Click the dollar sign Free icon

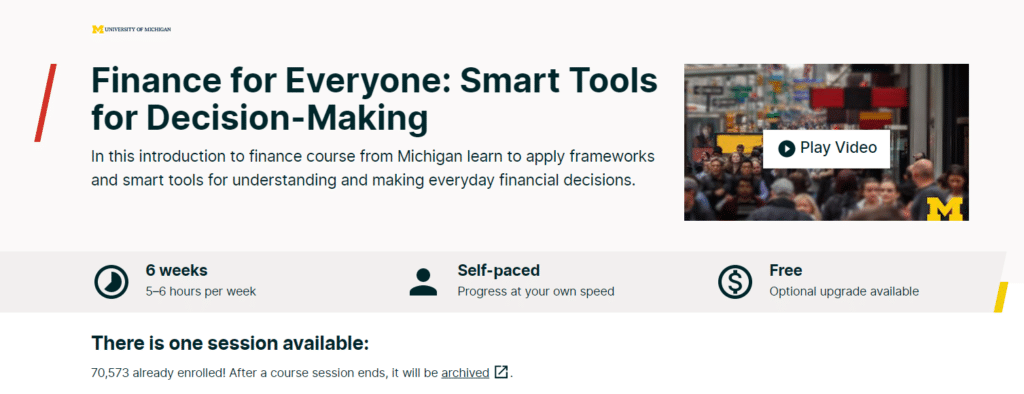(735, 282)
